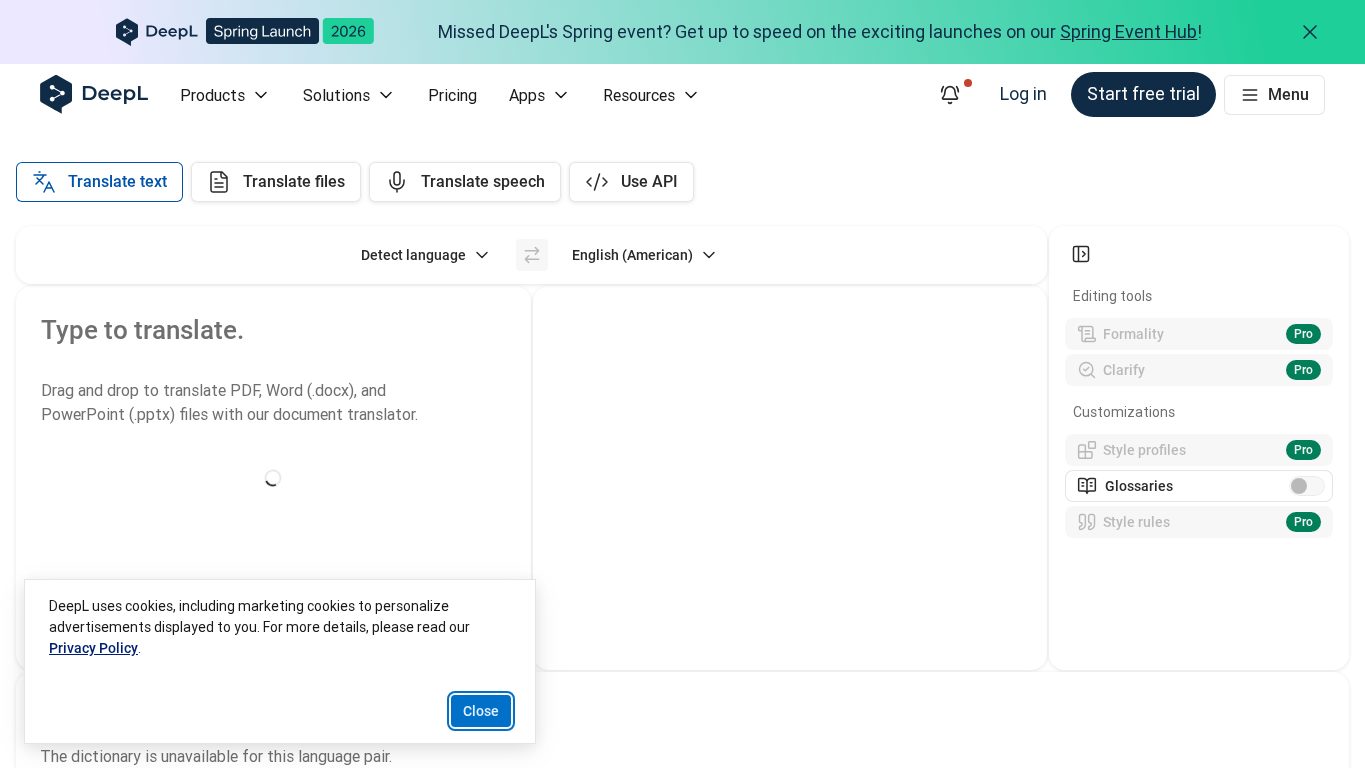The height and width of the screenshot is (768, 1365).
Task: Click the DeepL logo in the navigation bar
Action: 94,94
